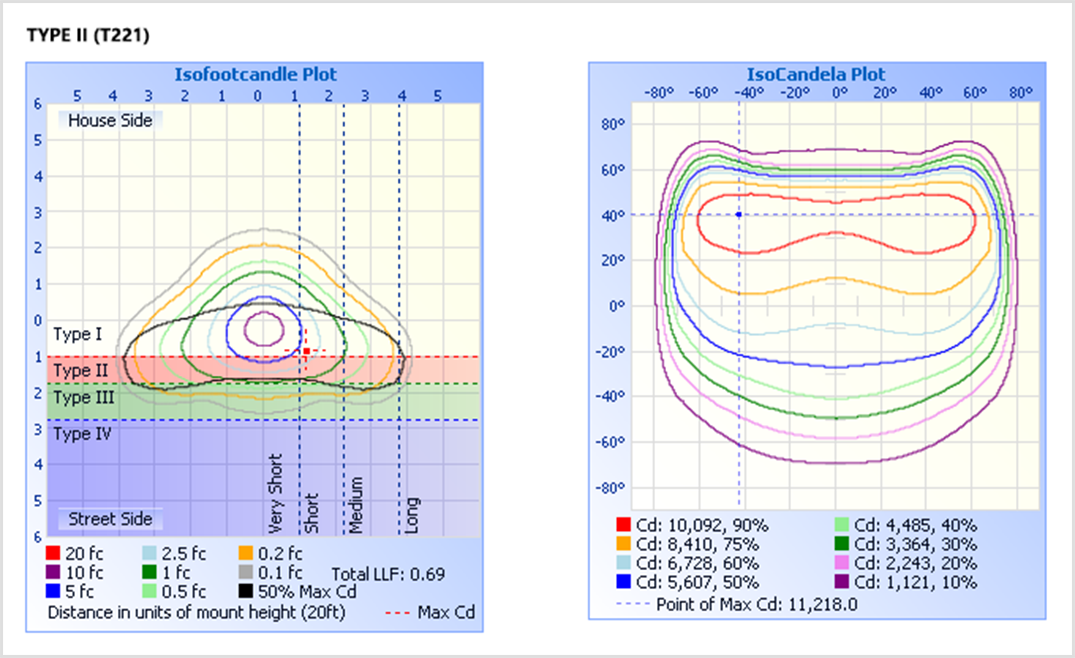Select the Type III green band label

[86, 398]
